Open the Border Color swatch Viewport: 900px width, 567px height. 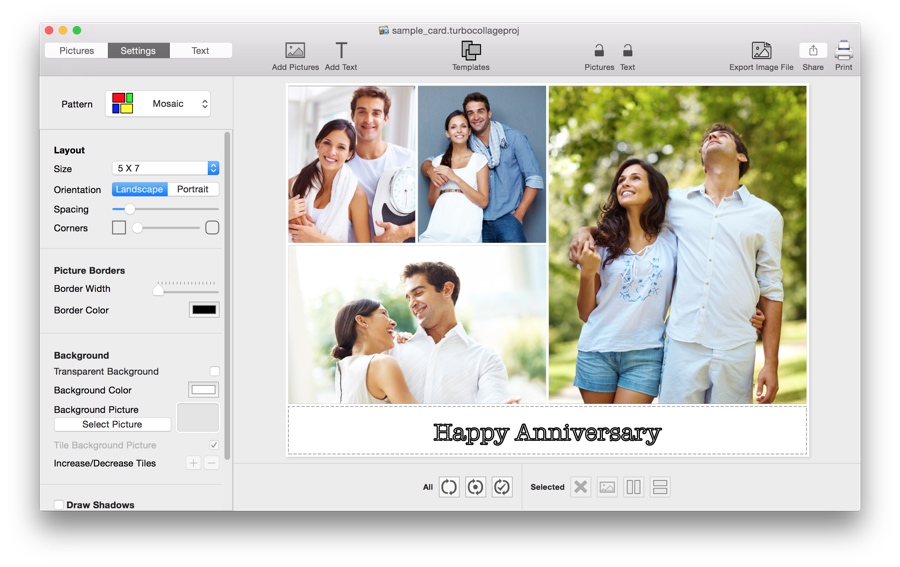[x=204, y=310]
